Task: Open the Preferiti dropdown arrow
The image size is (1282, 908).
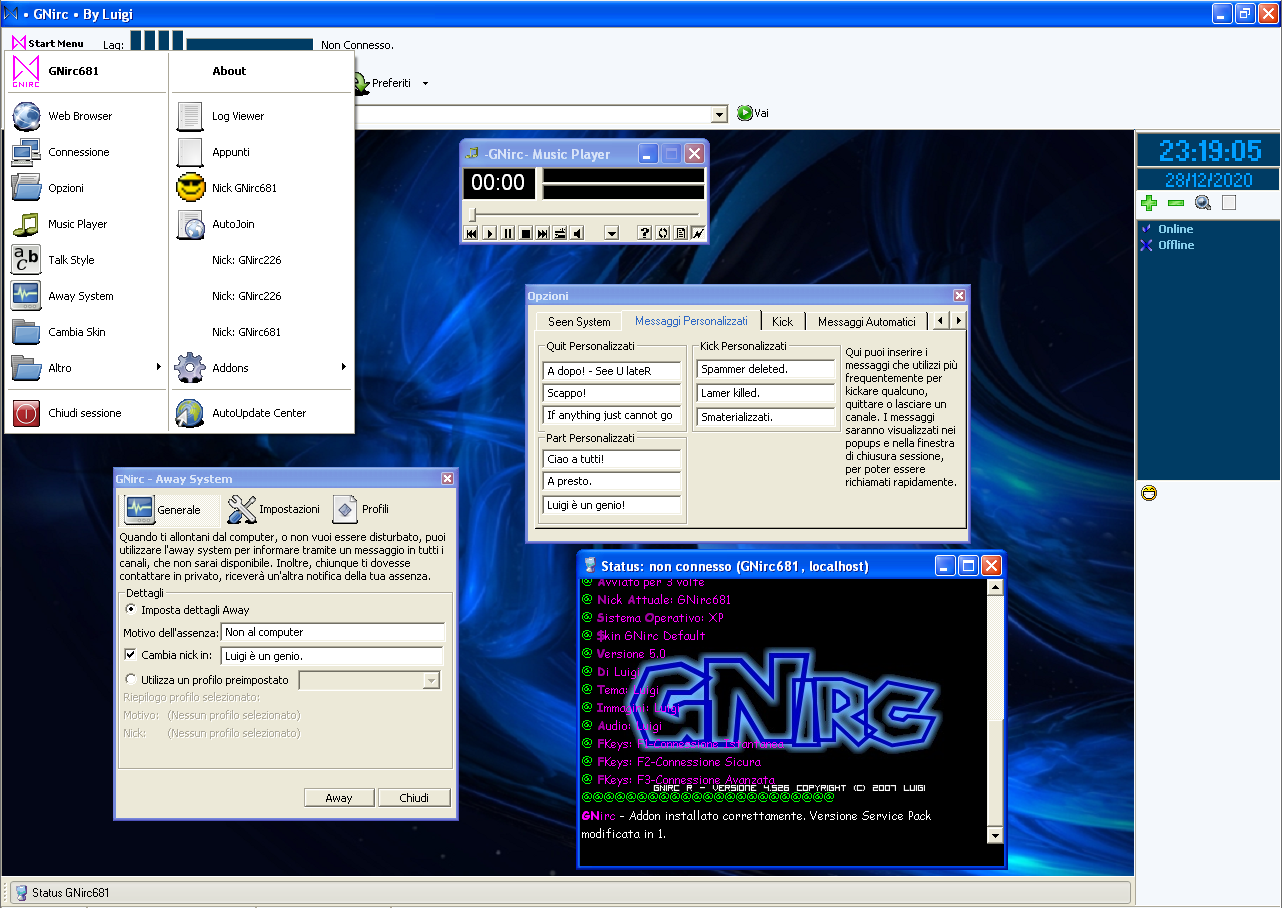Action: [x=425, y=84]
